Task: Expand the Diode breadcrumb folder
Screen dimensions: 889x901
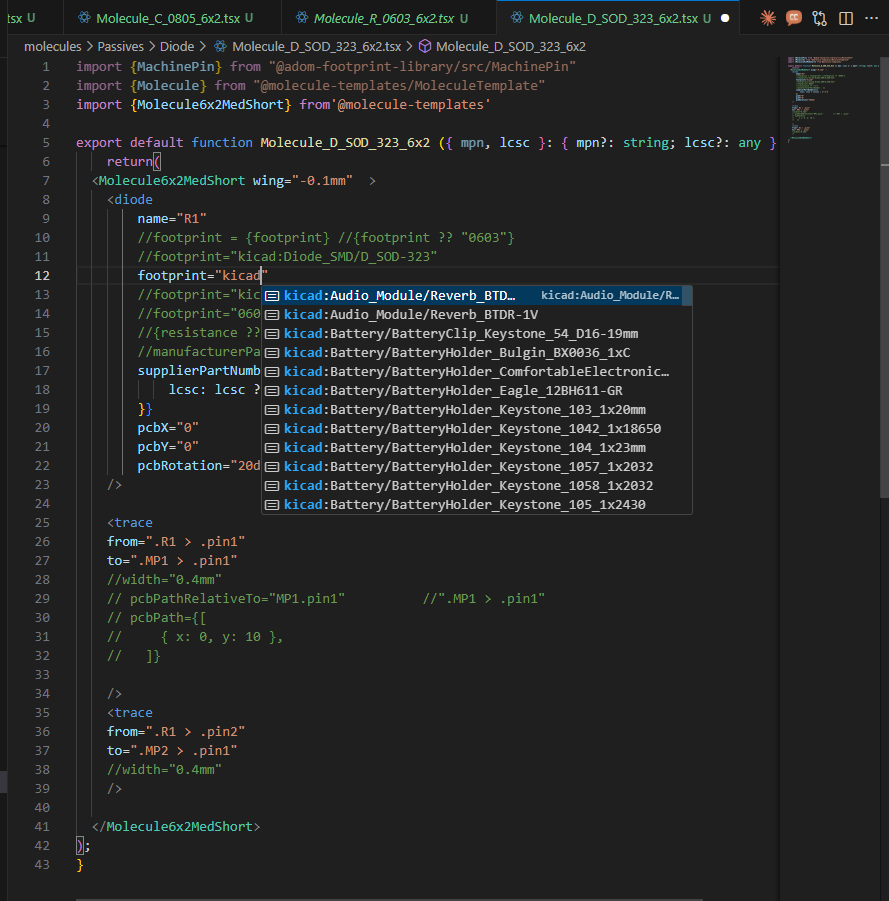Action: pyautogui.click(x=177, y=46)
